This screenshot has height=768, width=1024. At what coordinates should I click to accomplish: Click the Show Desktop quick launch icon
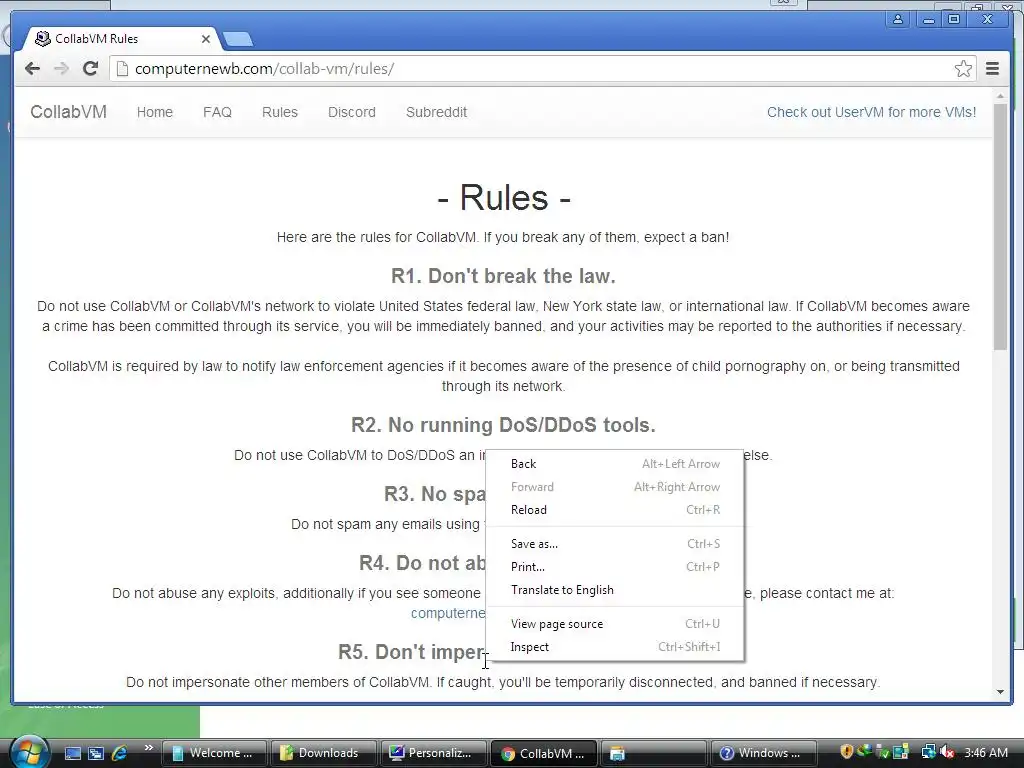[73, 753]
